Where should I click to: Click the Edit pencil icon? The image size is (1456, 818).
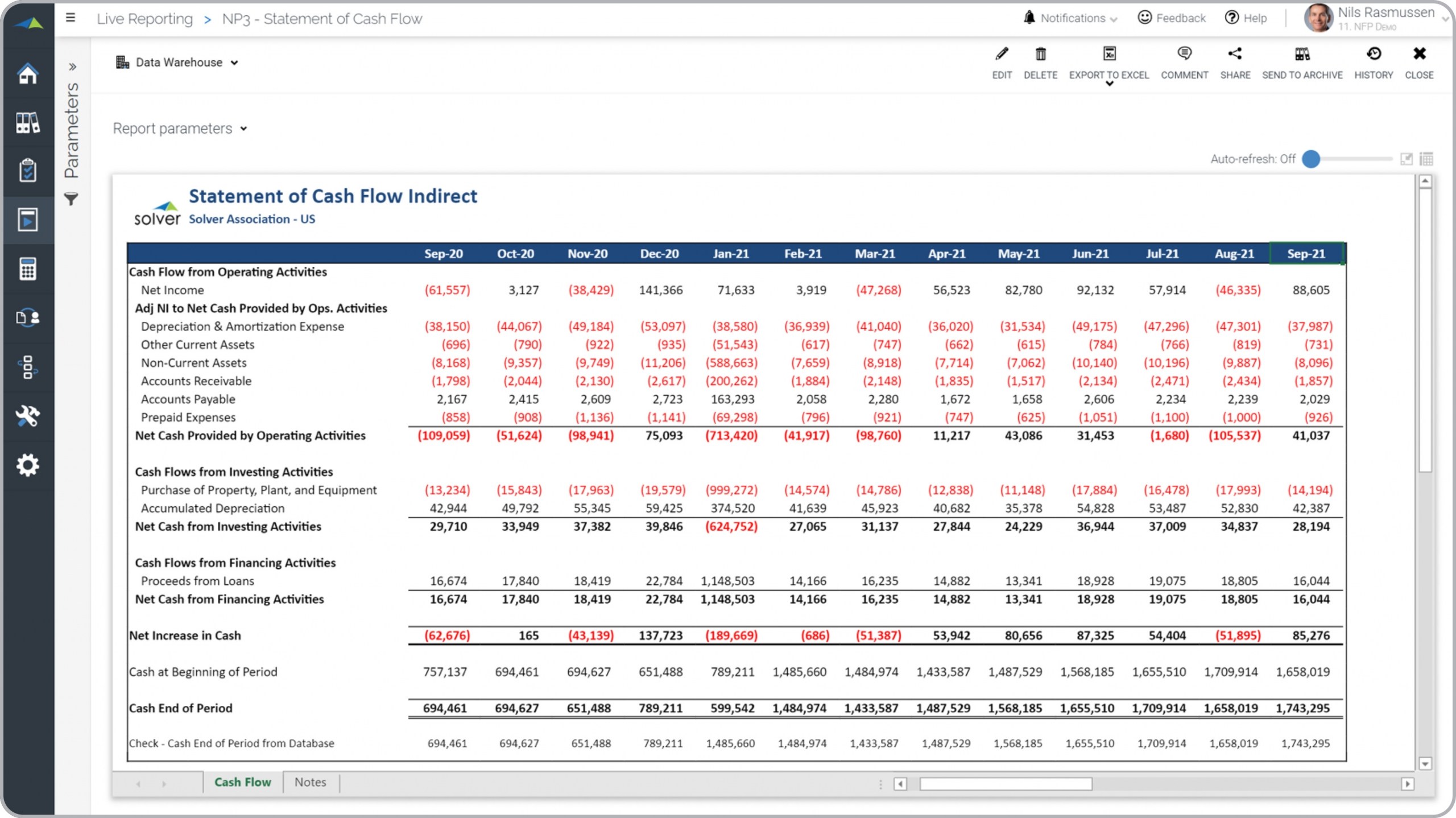pos(1002,55)
